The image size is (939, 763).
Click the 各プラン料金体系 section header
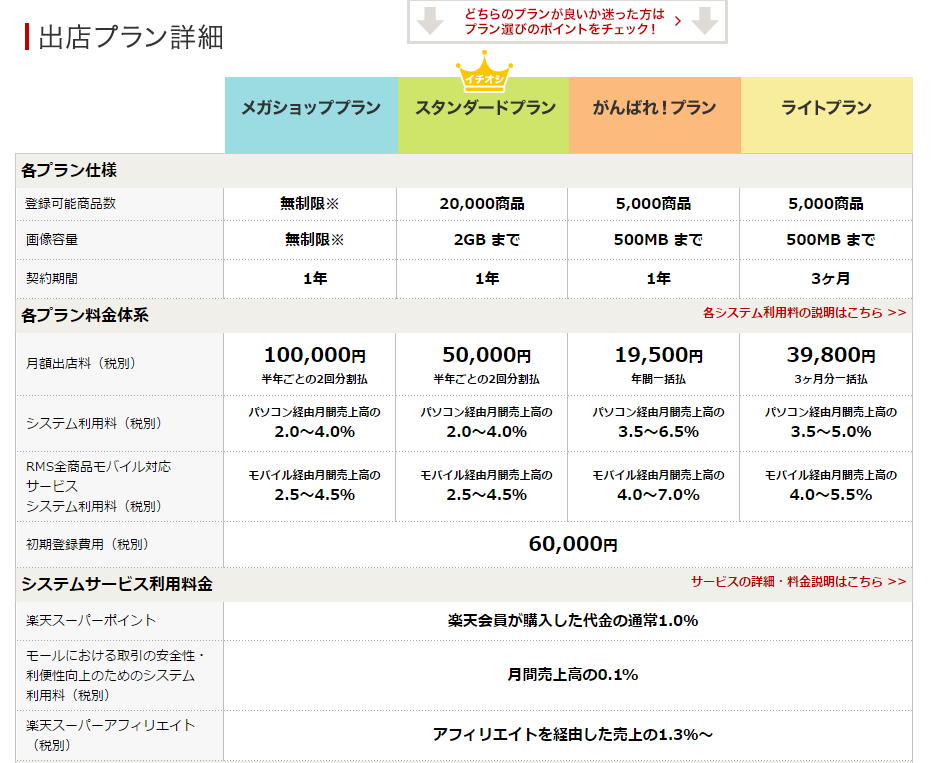[85, 315]
